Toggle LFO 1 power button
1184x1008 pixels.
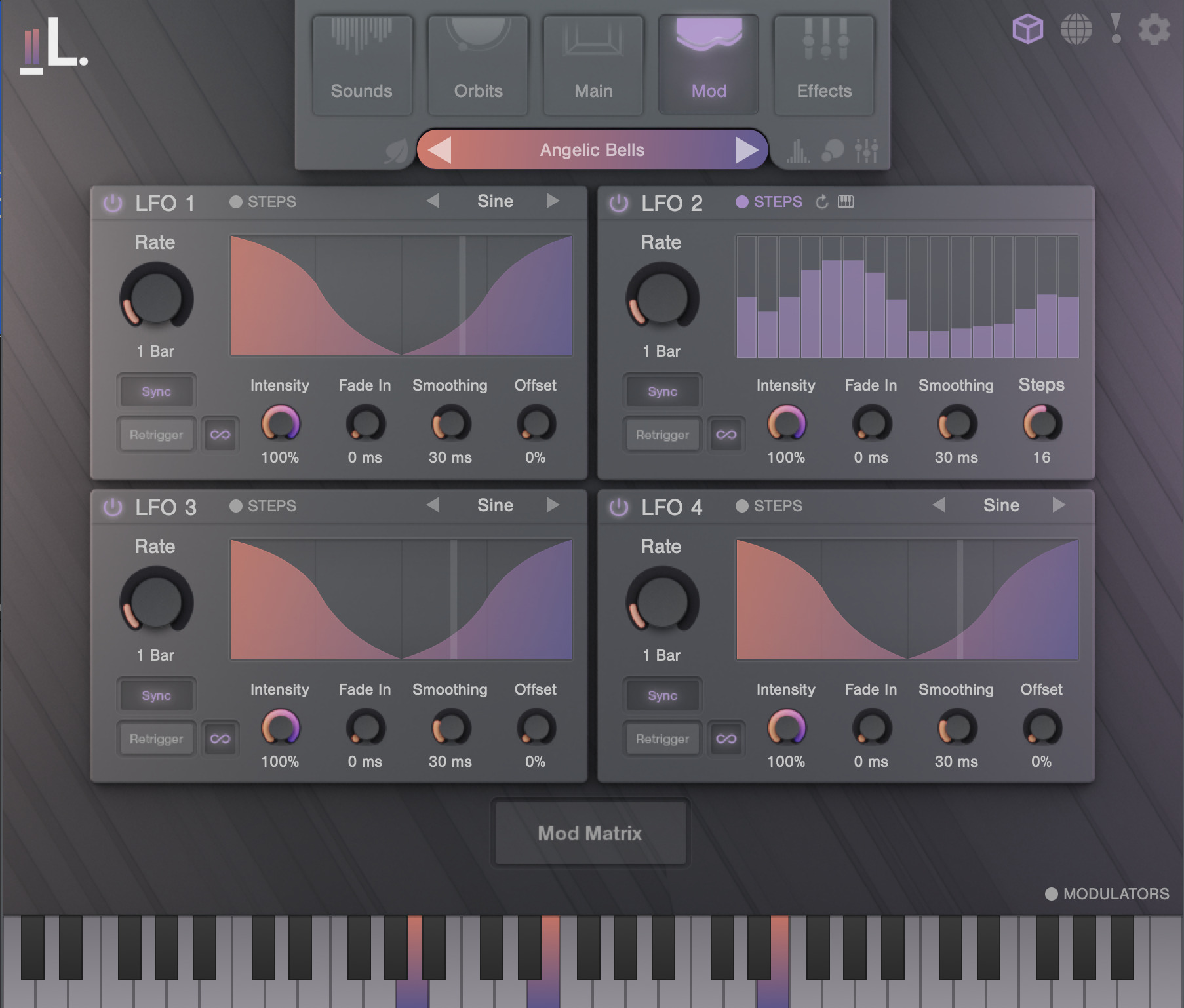click(x=113, y=203)
